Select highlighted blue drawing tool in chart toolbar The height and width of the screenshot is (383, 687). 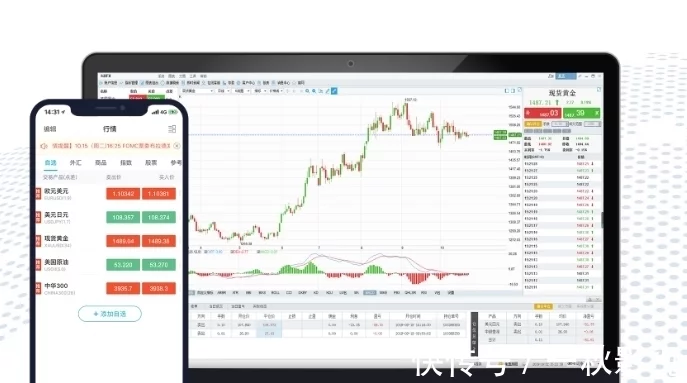tap(334, 91)
